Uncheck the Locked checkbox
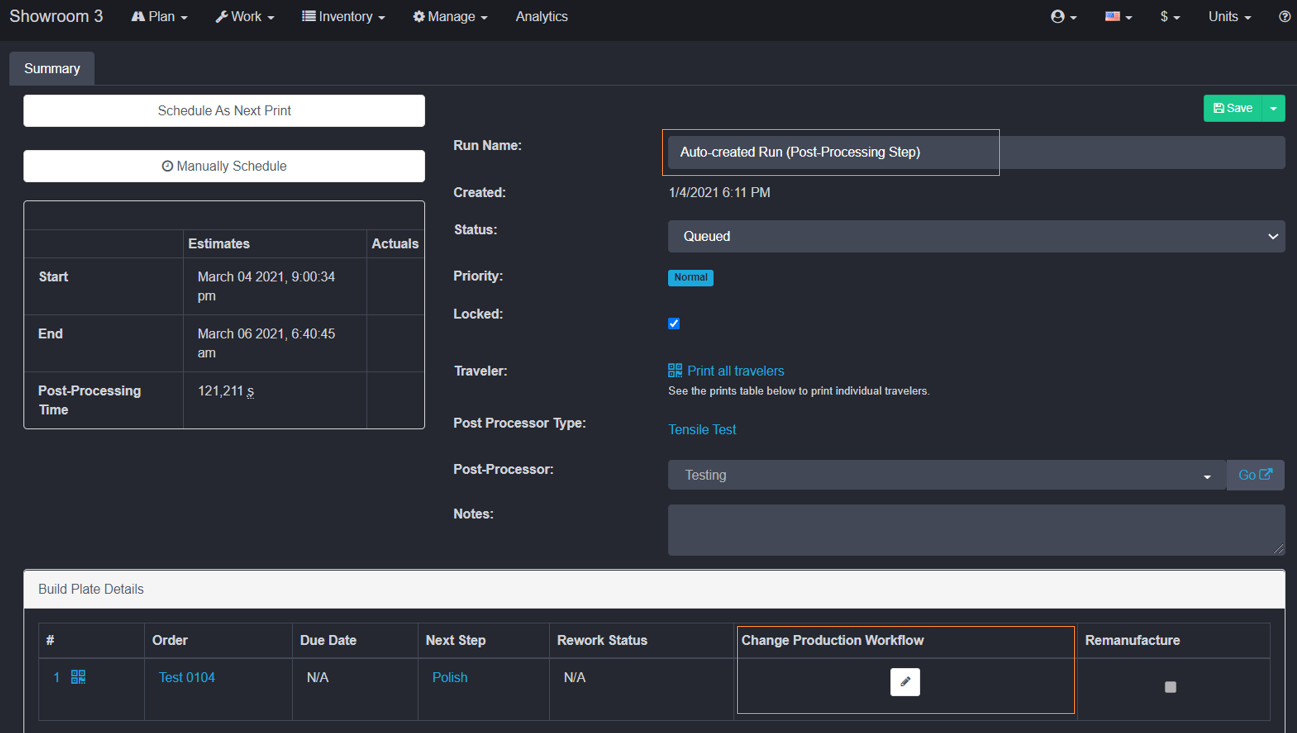Viewport: 1297px width, 733px height. tap(674, 323)
